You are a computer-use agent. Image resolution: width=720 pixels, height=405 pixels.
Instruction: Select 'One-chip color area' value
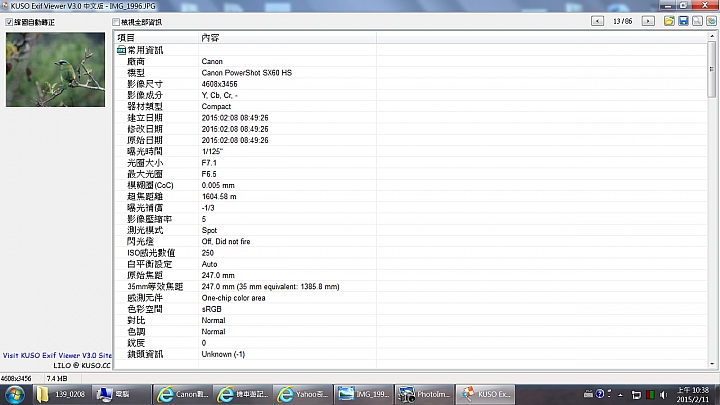click(233, 298)
